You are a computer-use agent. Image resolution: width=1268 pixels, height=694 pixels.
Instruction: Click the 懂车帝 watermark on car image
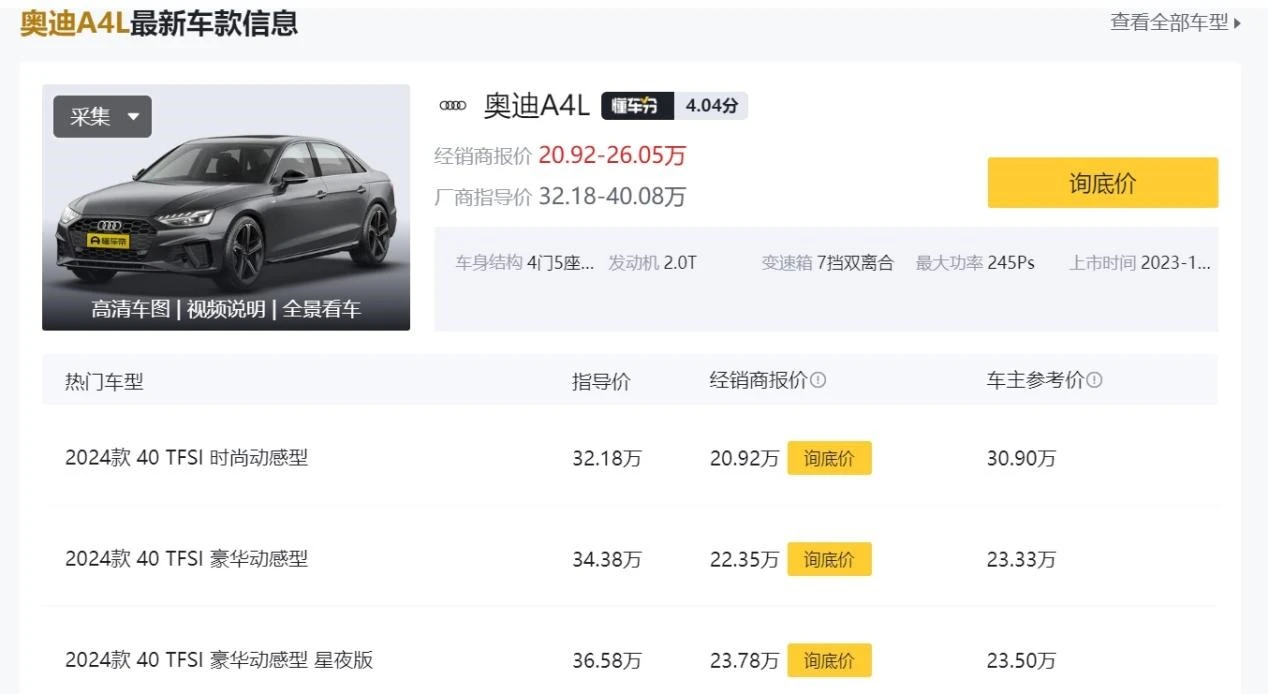click(108, 241)
